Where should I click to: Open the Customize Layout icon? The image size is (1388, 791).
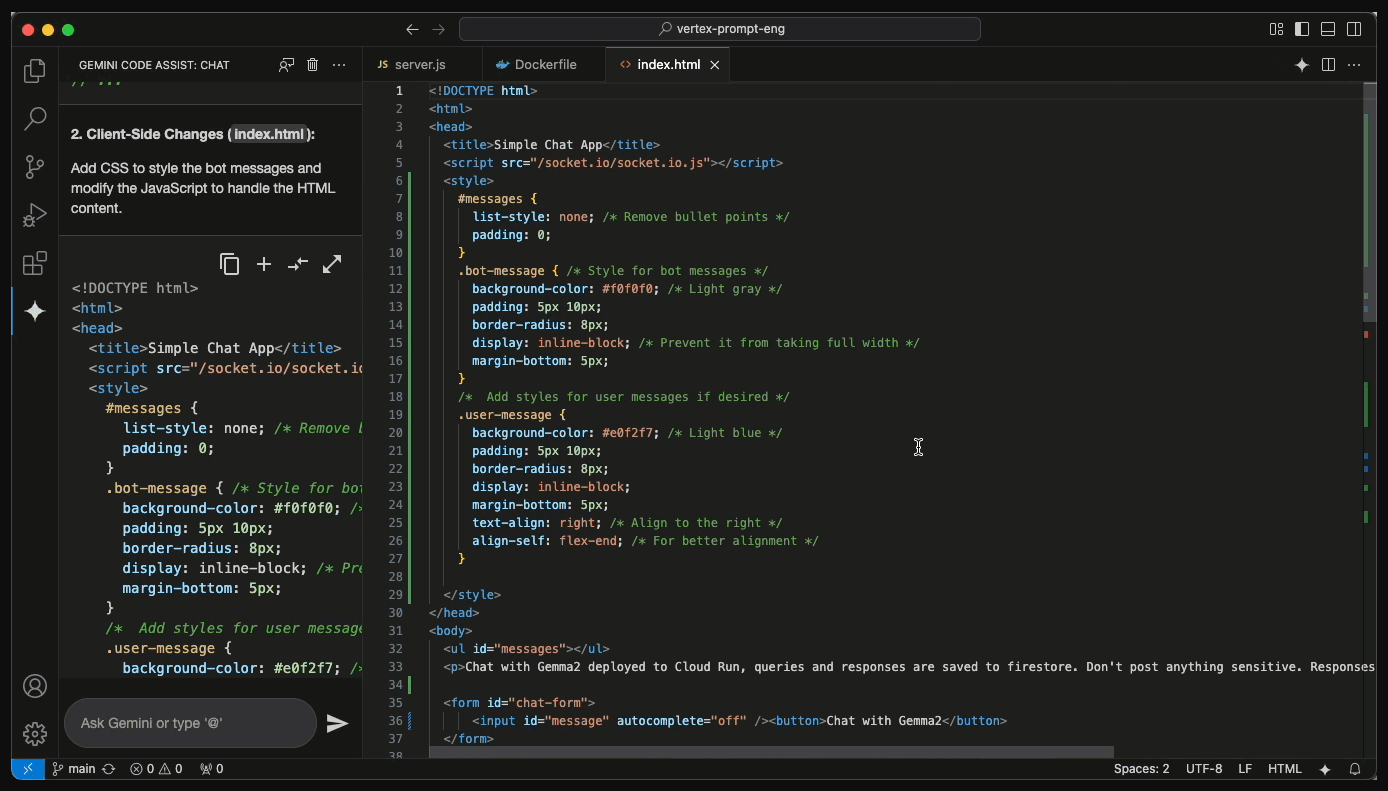(x=1276, y=29)
